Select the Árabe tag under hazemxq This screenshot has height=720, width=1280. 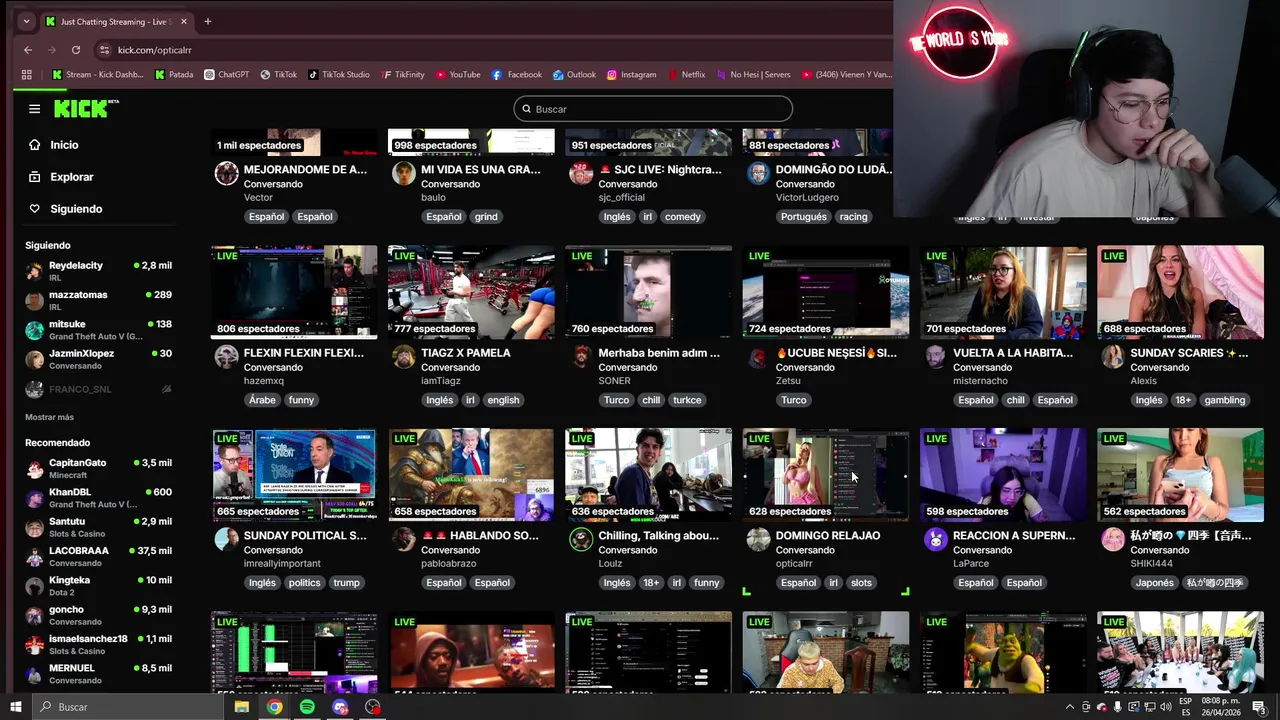pos(262,400)
